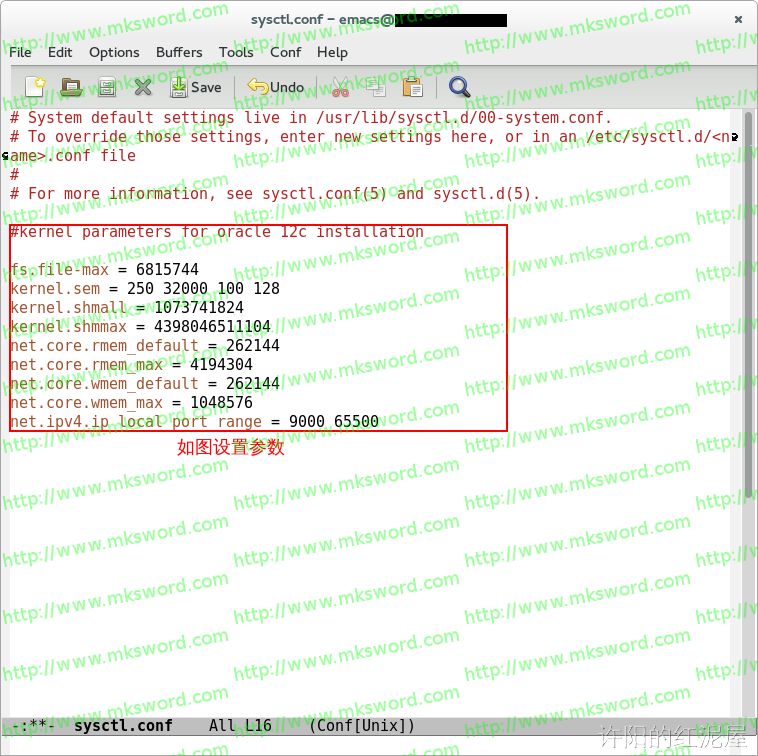The image size is (758, 756).
Task: Open the Help menu
Action: tap(332, 52)
